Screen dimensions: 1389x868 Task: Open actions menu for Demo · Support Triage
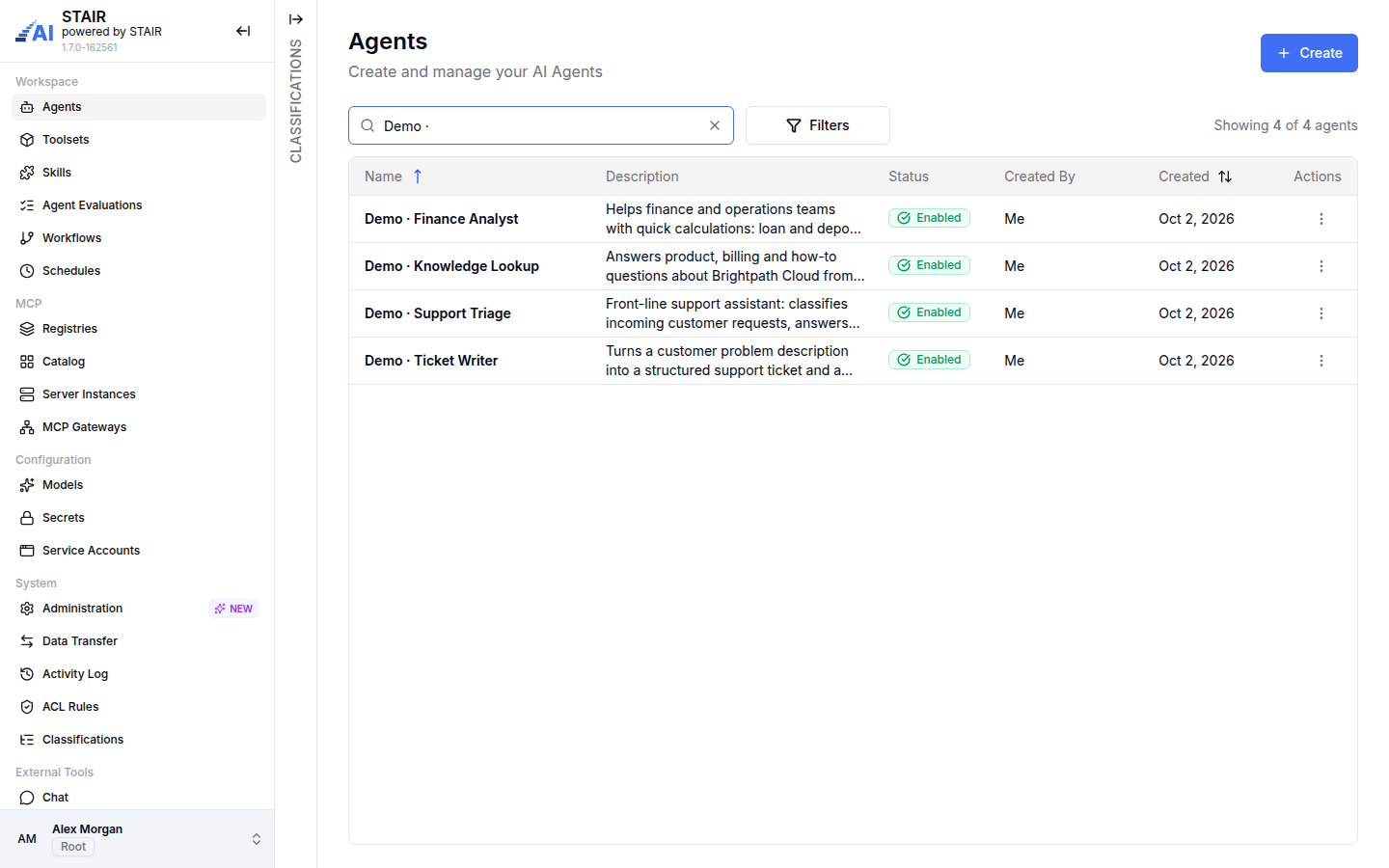1321,313
